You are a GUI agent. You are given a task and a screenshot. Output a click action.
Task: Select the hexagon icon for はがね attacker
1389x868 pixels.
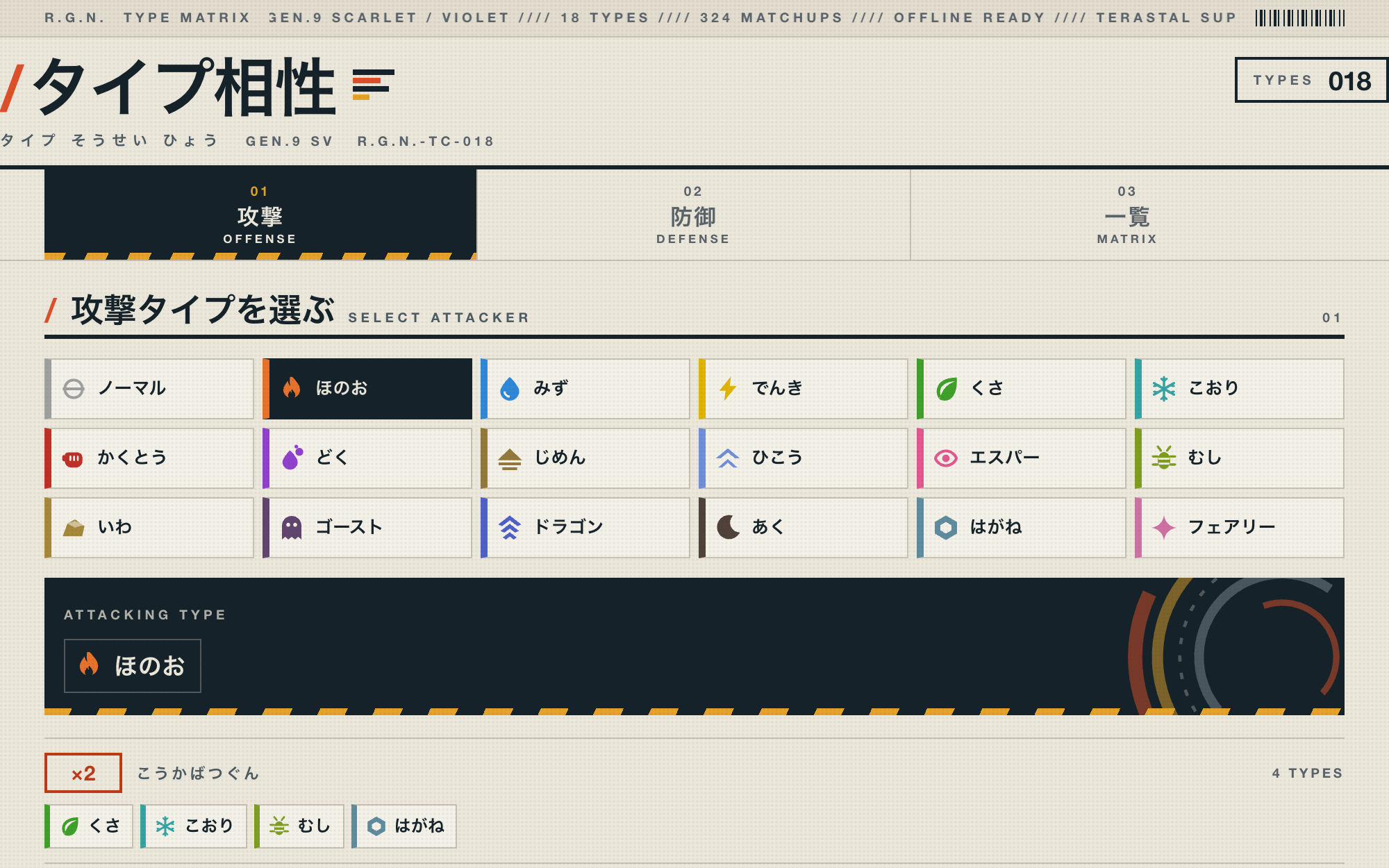pos(946,528)
